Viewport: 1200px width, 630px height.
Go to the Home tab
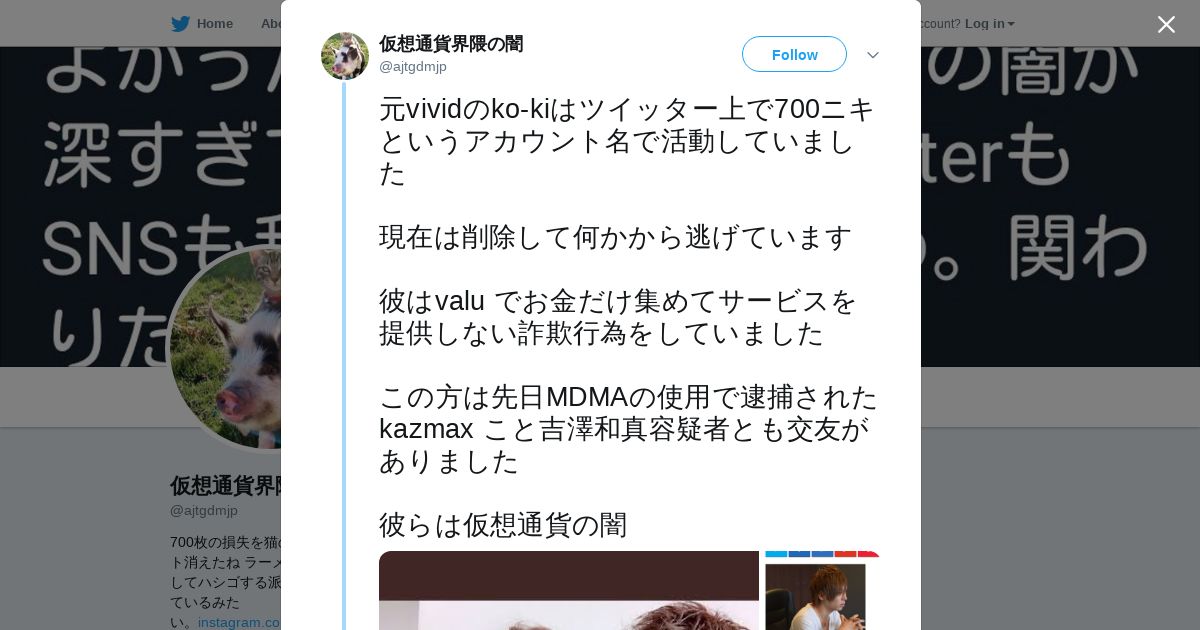pos(202,23)
